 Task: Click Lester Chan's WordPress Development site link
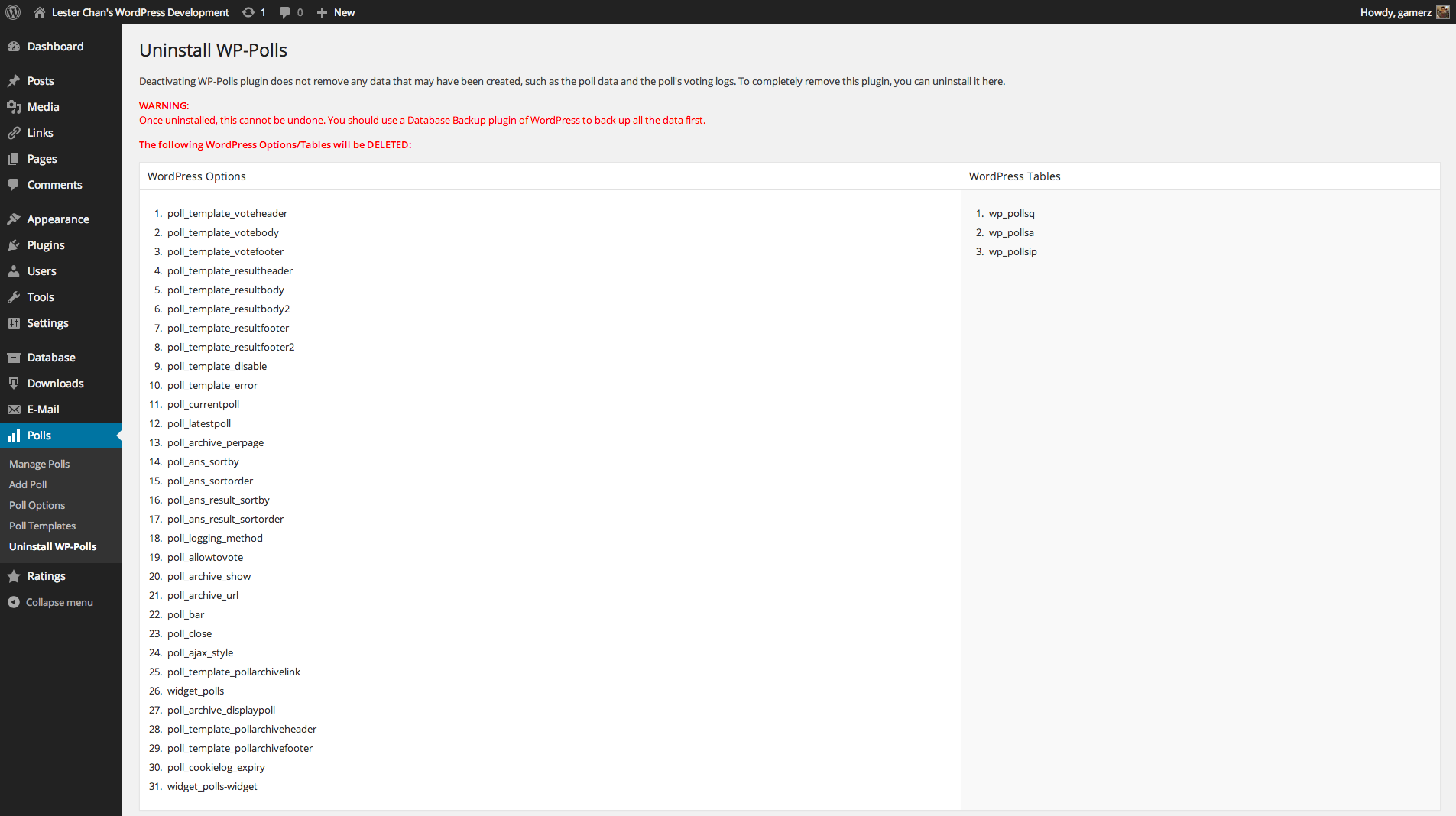pyautogui.click(x=141, y=12)
